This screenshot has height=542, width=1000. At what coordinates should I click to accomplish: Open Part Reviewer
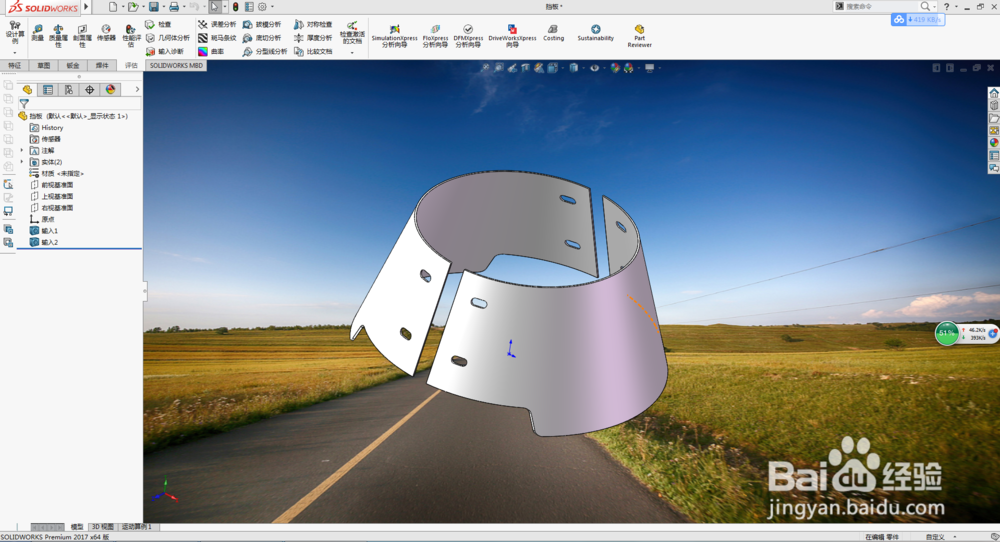[639, 36]
